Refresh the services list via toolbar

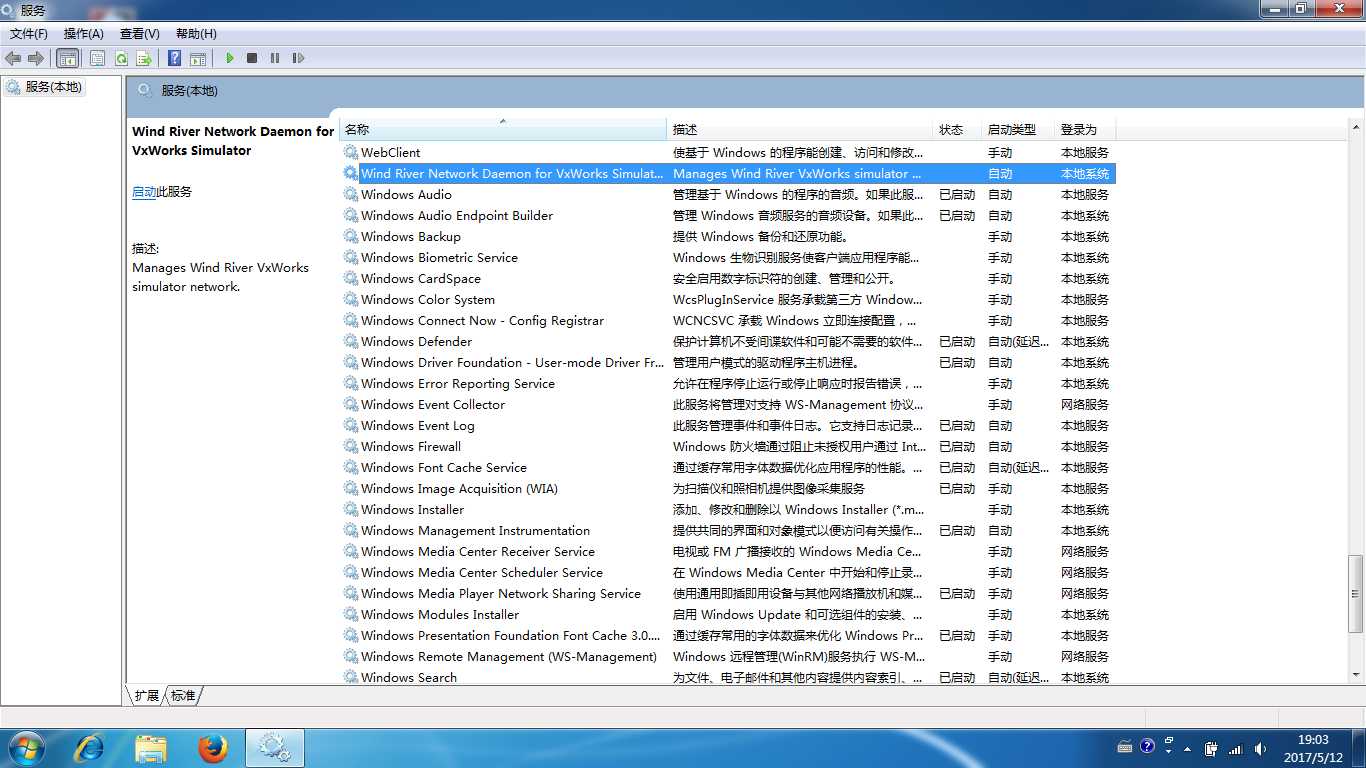(x=121, y=58)
